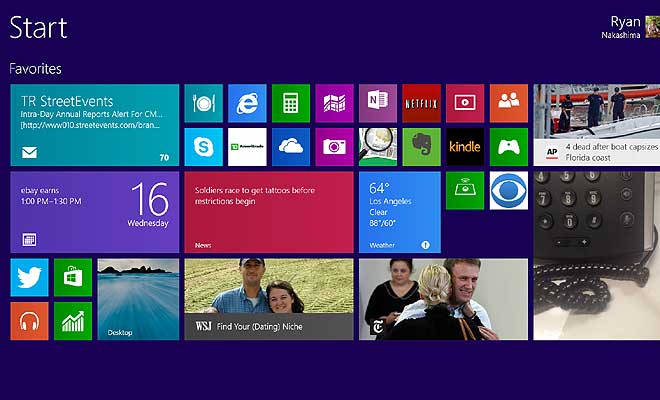Image resolution: width=660 pixels, height=400 pixels.
Task: Open the CBS eye logo tile
Action: pyautogui.click(x=509, y=190)
